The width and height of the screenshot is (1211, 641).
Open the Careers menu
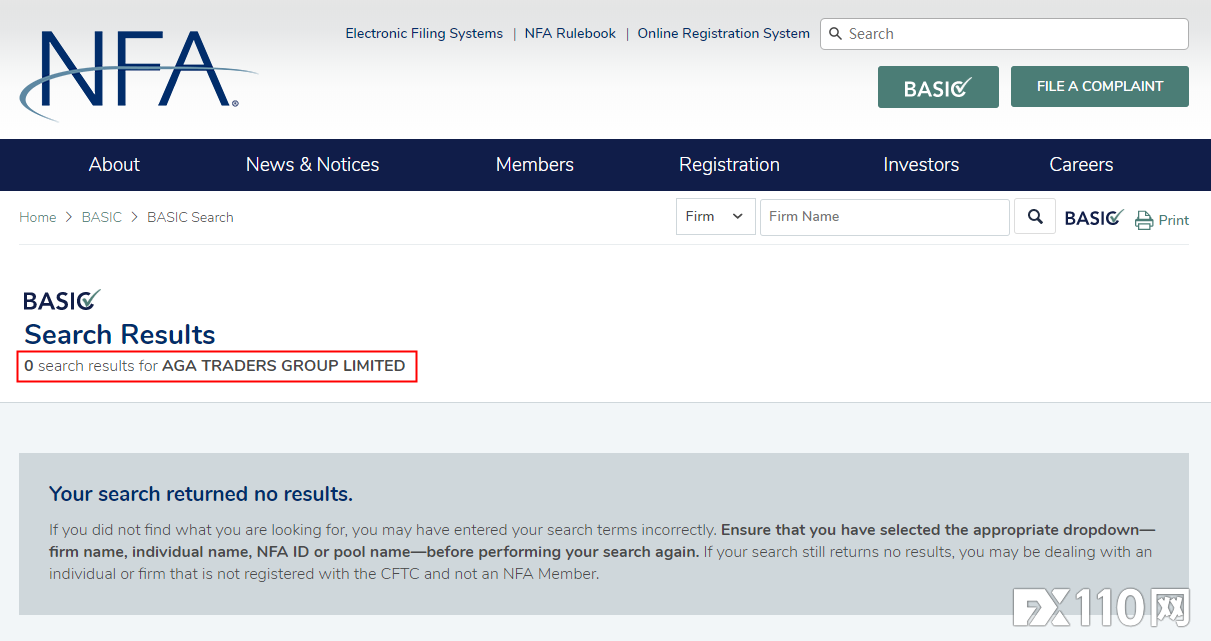(1081, 165)
